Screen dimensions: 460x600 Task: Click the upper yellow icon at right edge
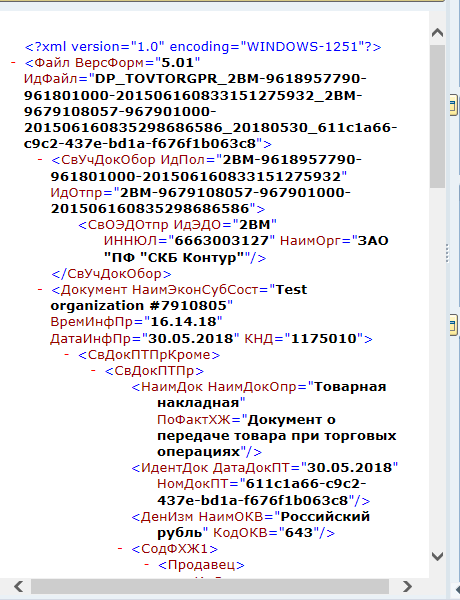coord(454,105)
